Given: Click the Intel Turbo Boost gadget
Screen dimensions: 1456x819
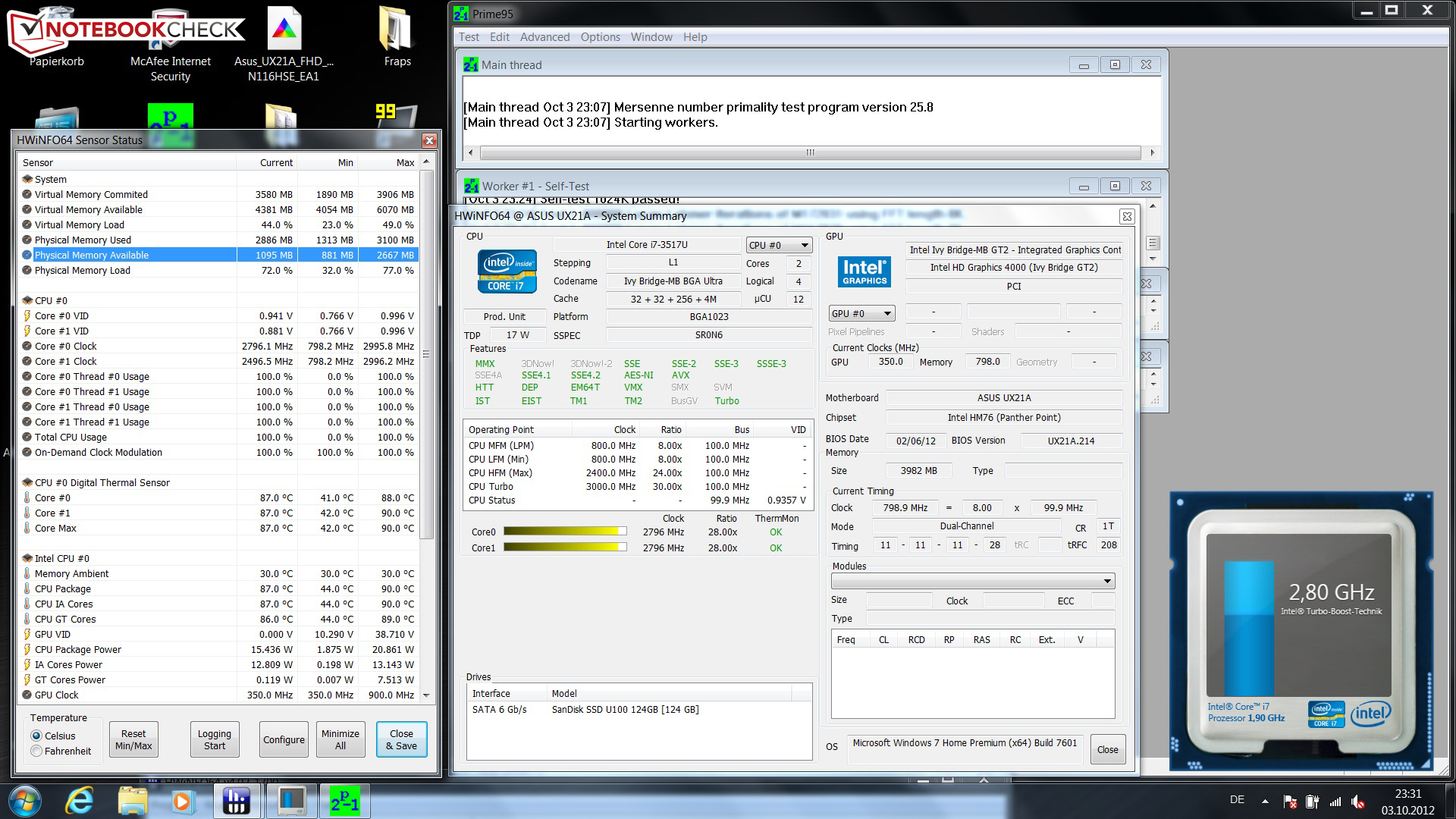Looking at the screenshot, I should tap(1301, 631).
